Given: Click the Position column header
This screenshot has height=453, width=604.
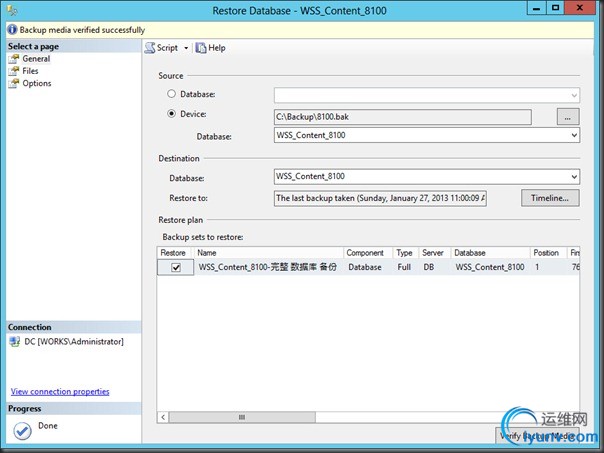Looking at the screenshot, I should pyautogui.click(x=548, y=253).
